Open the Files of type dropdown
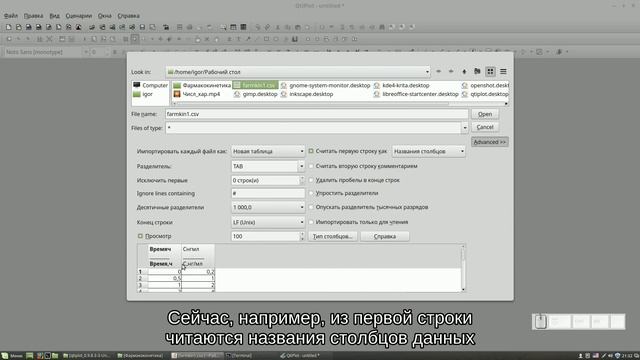 [x=464, y=128]
